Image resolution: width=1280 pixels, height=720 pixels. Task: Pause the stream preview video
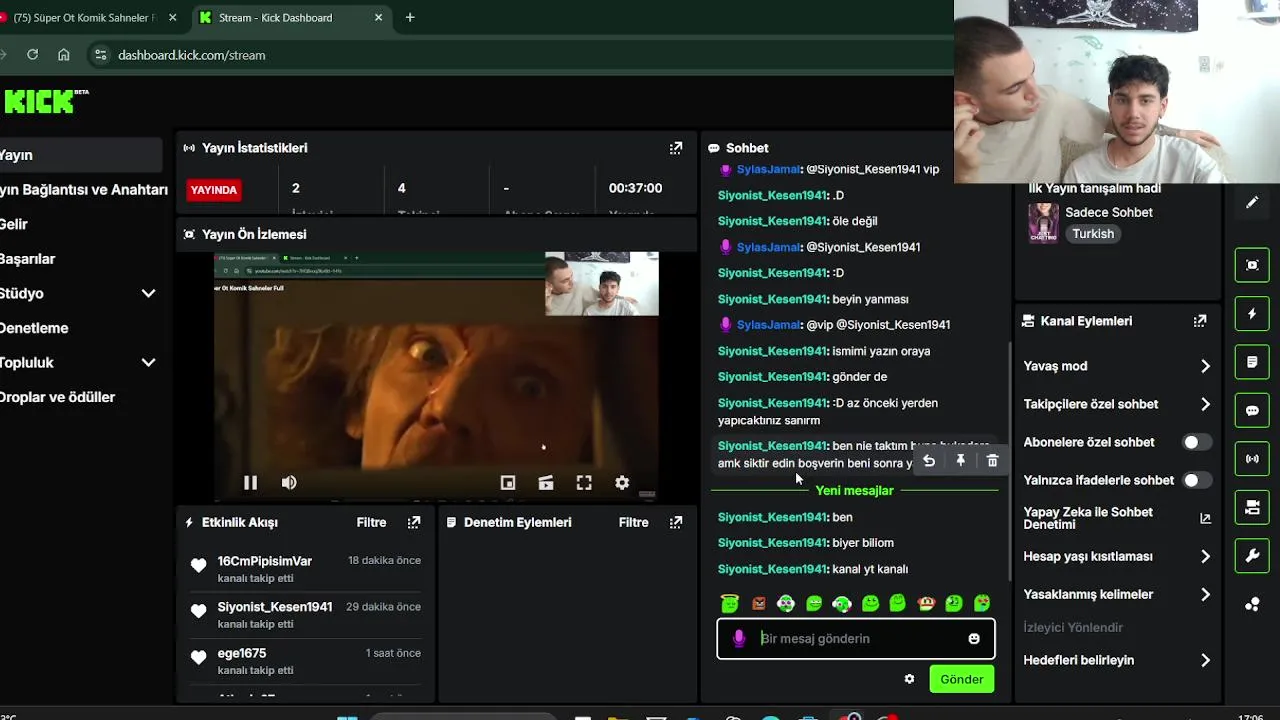250,483
